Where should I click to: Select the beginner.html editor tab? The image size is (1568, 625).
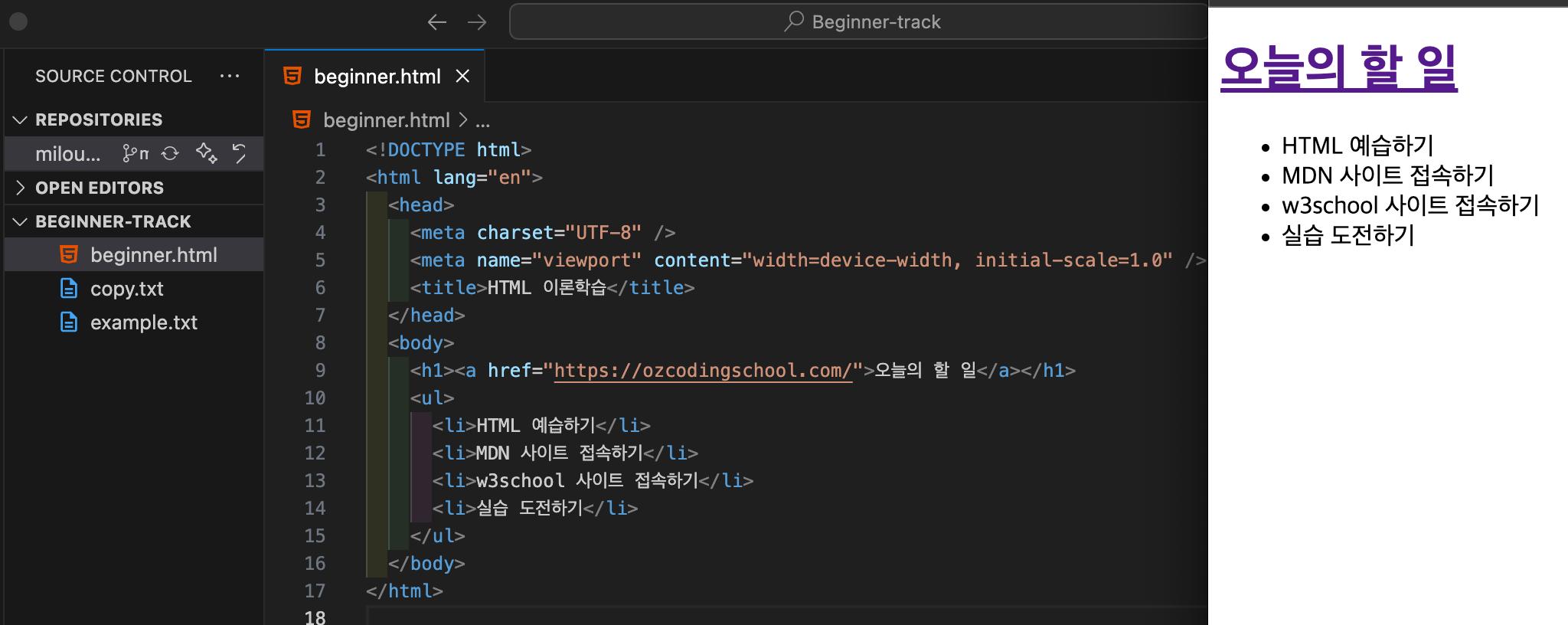pyautogui.click(x=377, y=77)
